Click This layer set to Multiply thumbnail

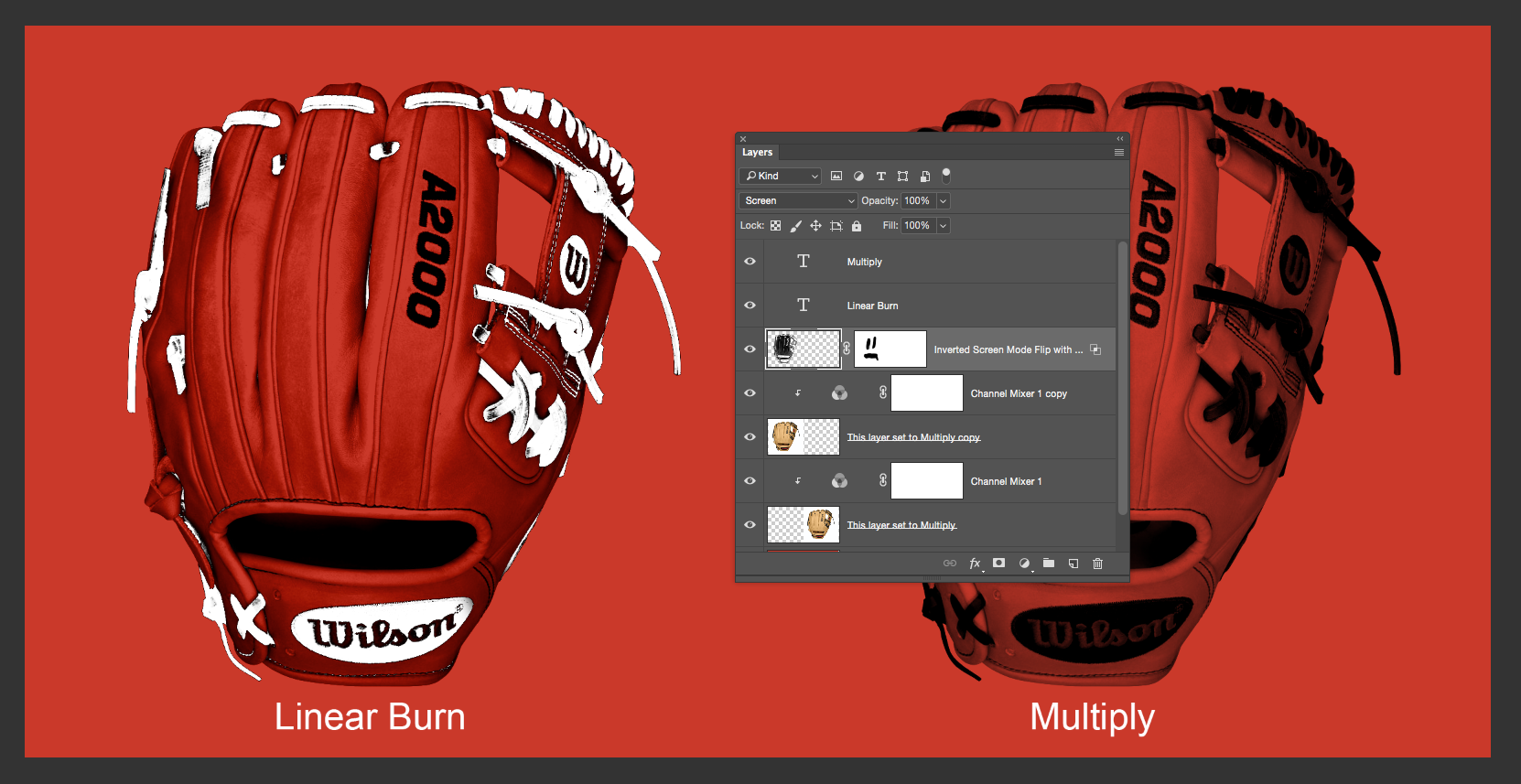[x=803, y=525]
